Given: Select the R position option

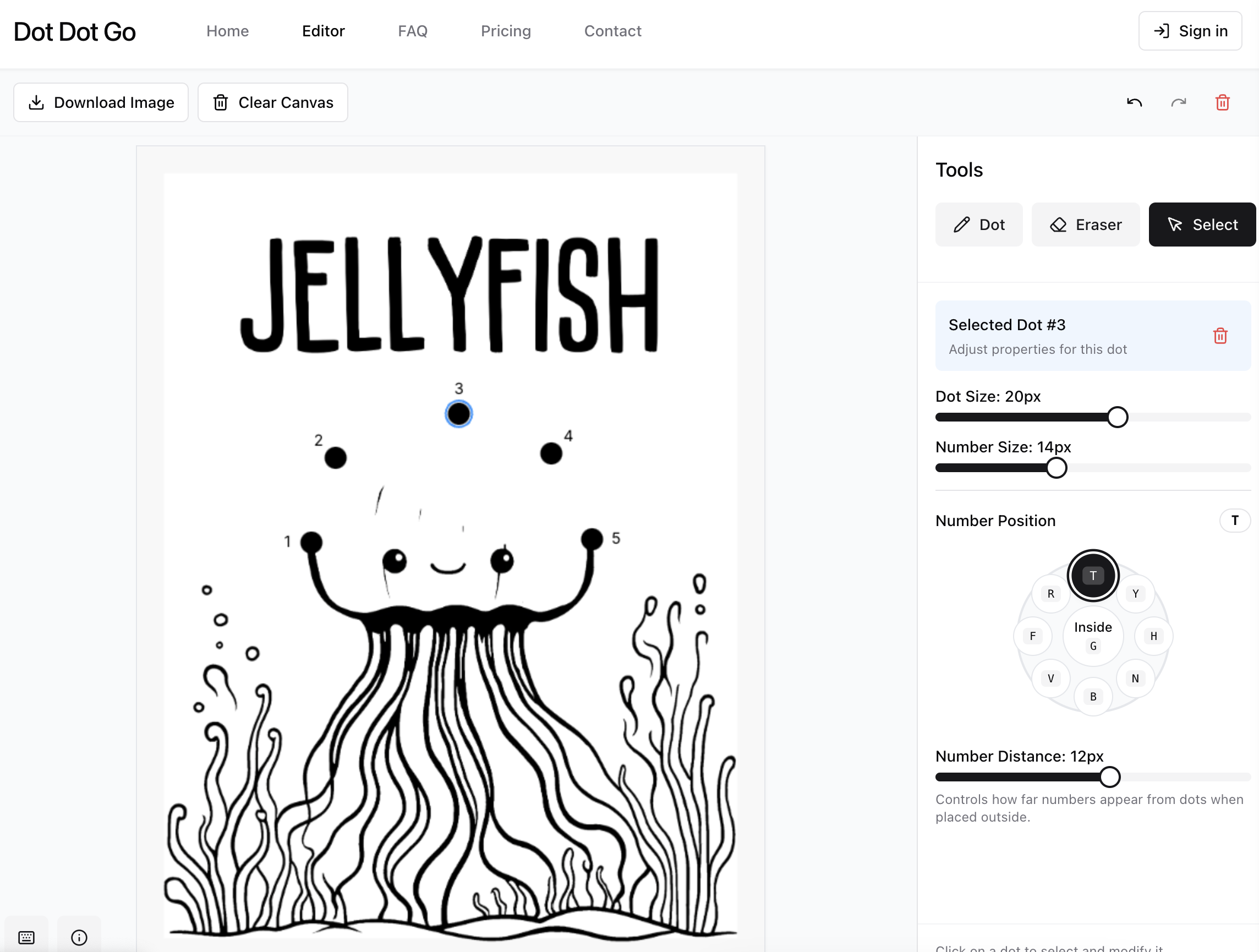Looking at the screenshot, I should [x=1050, y=593].
